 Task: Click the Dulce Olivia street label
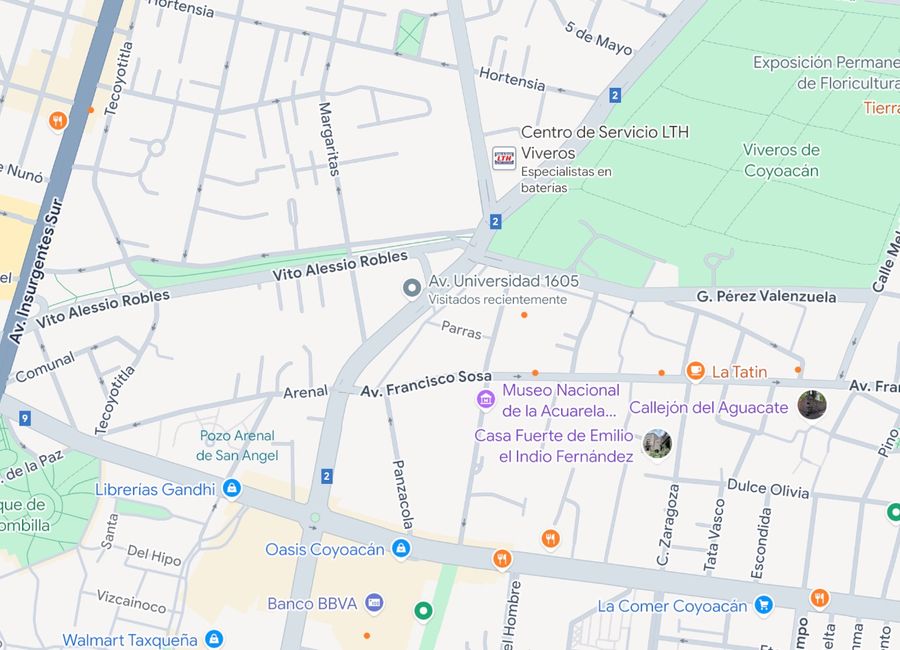click(768, 488)
